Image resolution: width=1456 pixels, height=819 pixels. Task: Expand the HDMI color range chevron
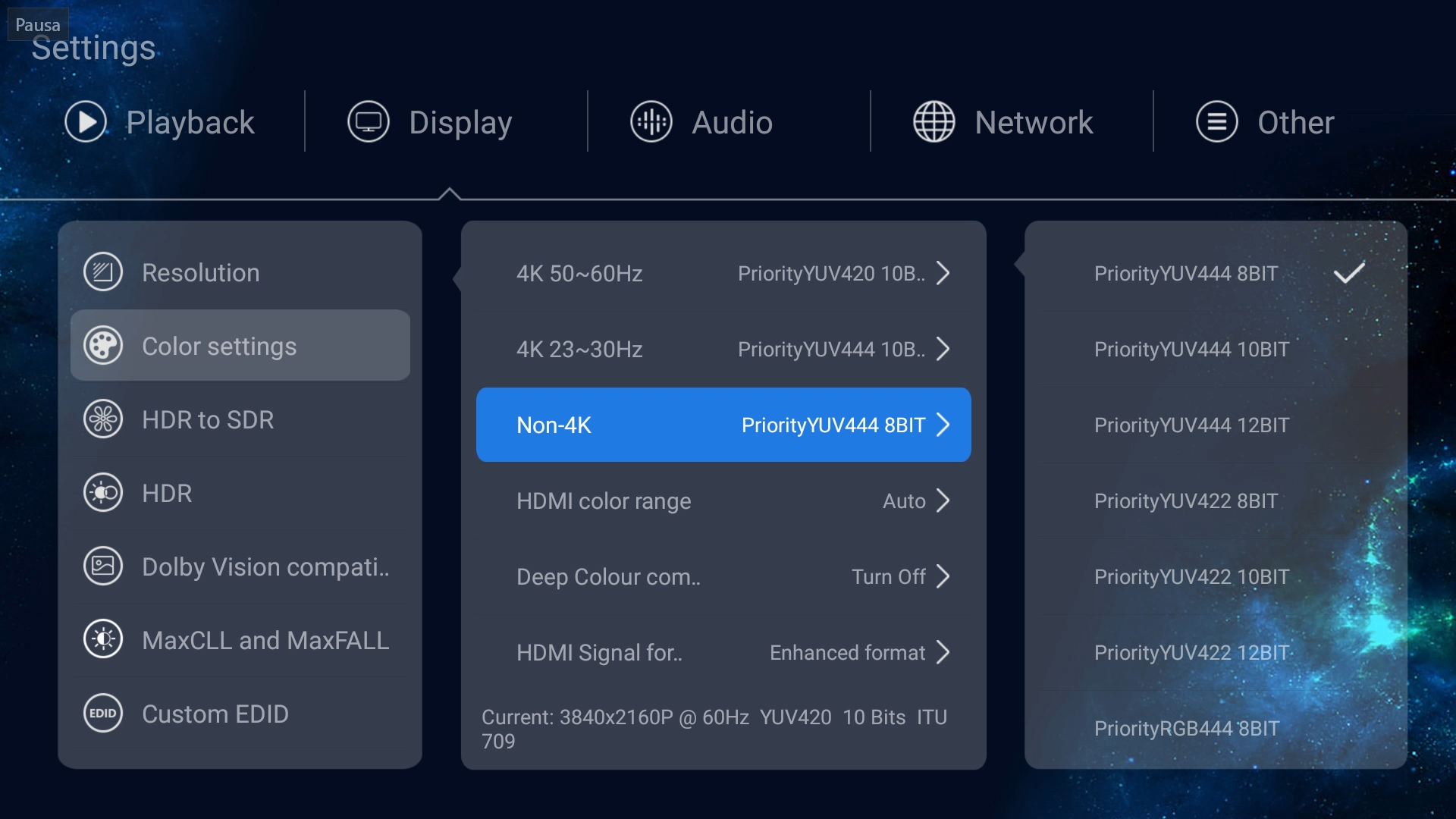pos(943,500)
